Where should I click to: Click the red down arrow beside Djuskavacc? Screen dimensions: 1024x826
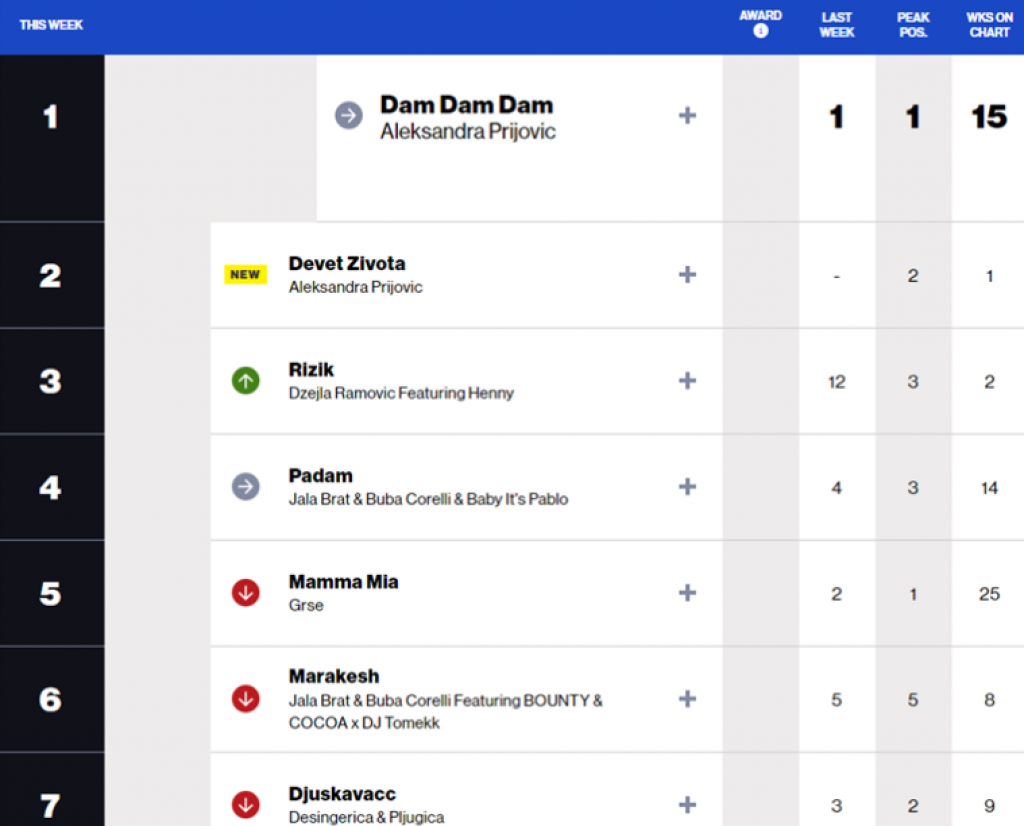[245, 804]
